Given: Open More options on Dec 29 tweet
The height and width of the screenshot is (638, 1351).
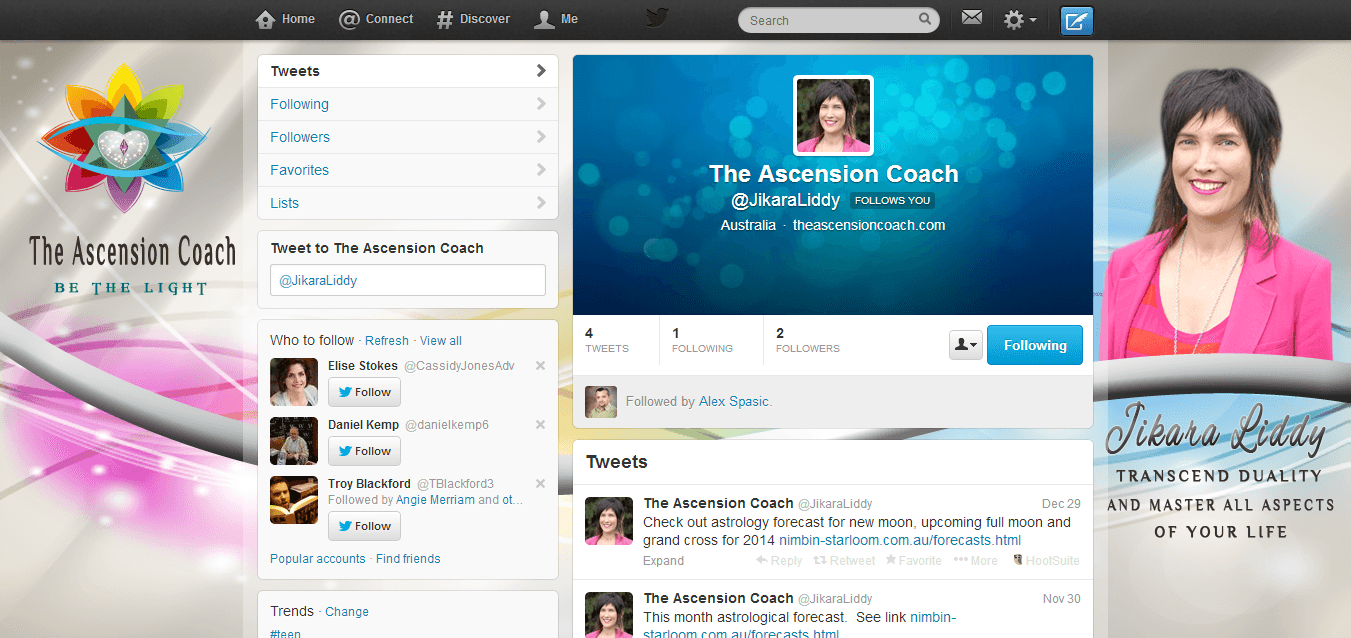Looking at the screenshot, I should tap(976, 561).
